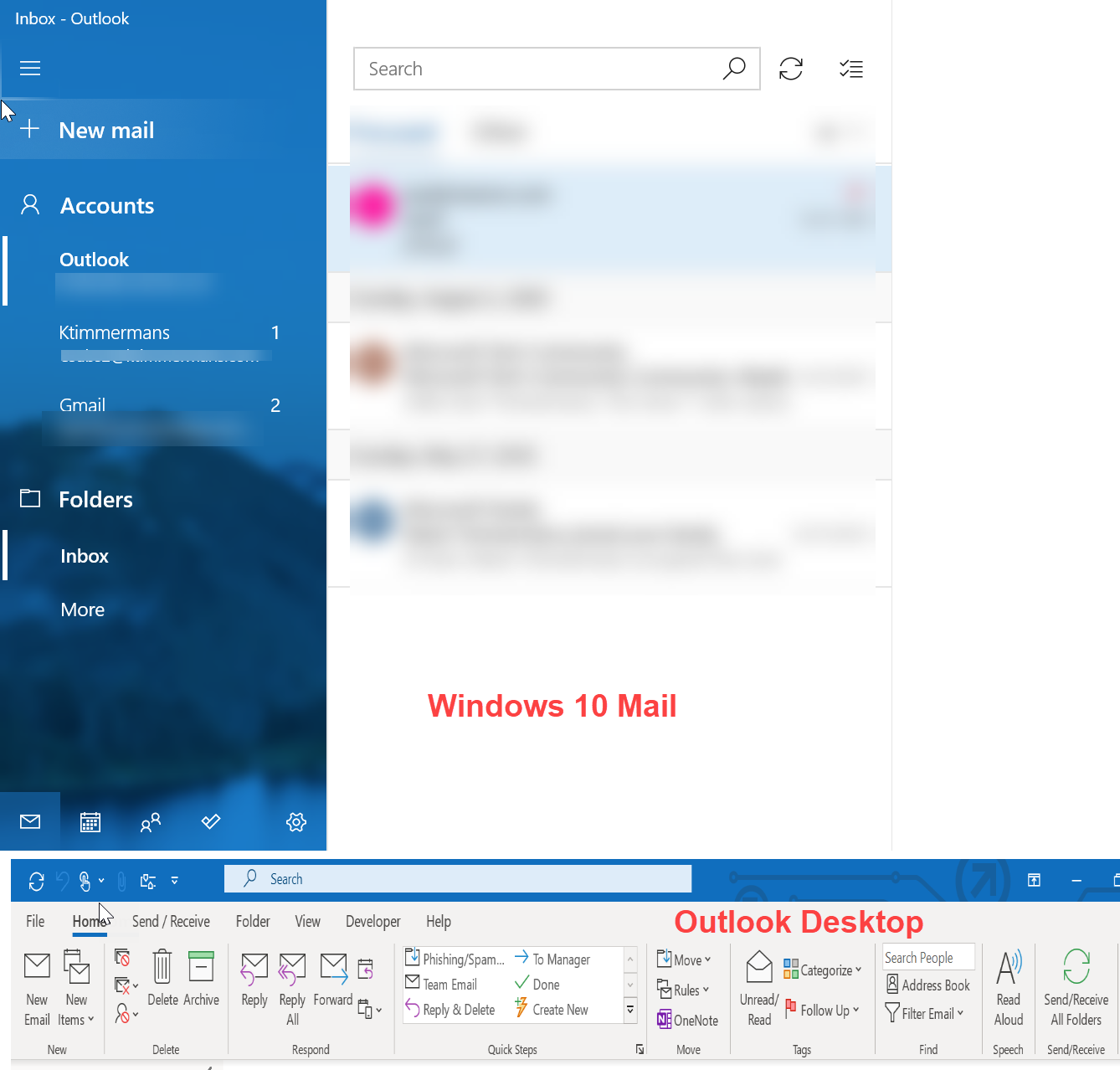Switch to the Help tab
1120x1070 pixels.
(x=439, y=921)
